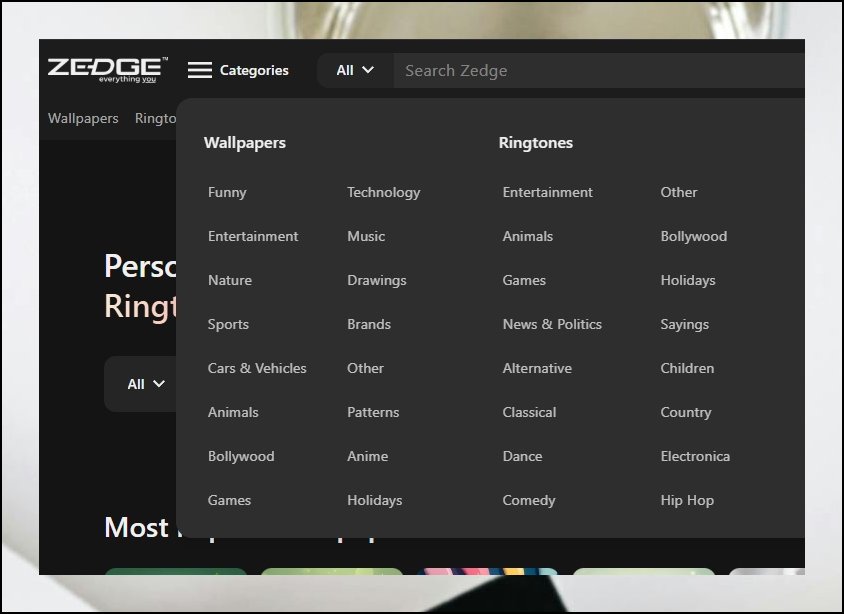The width and height of the screenshot is (844, 614).
Task: Open the Wallpapers nav tab
Action: click(x=83, y=118)
